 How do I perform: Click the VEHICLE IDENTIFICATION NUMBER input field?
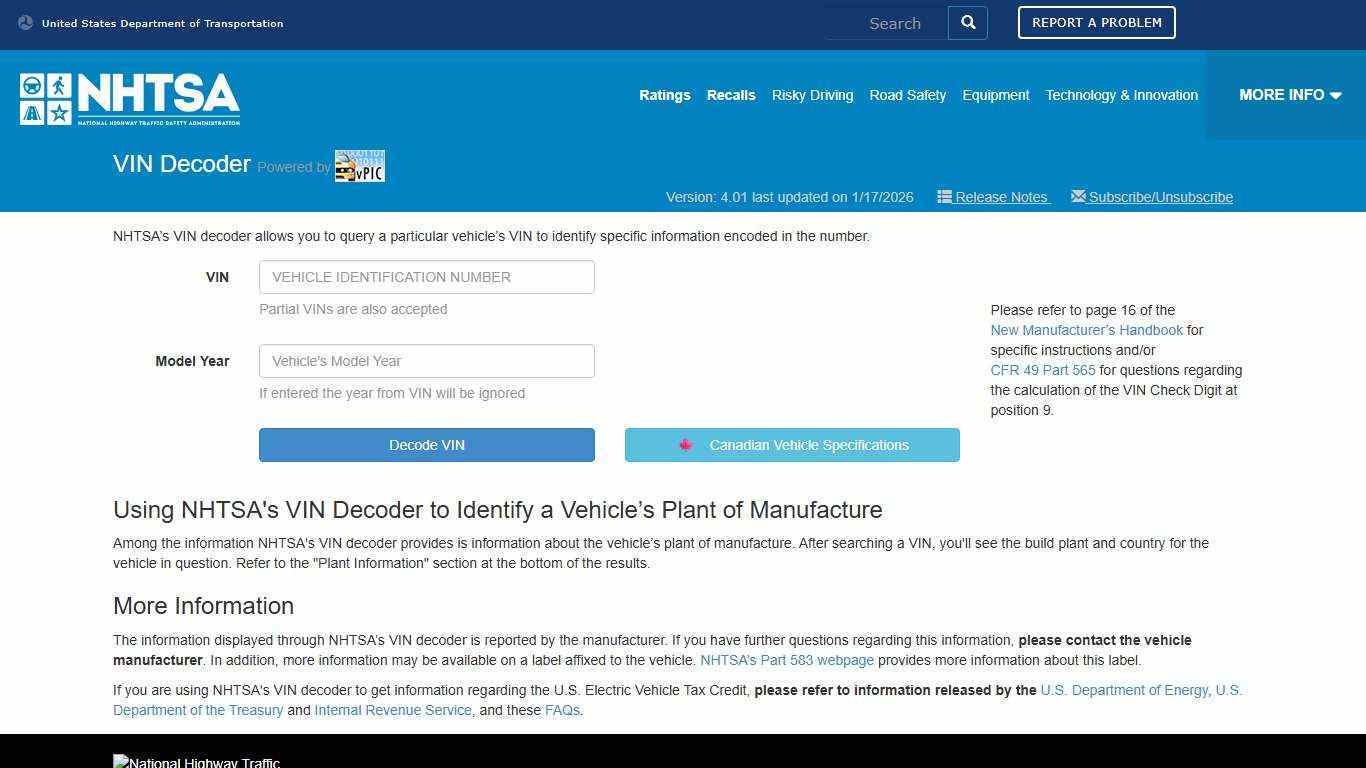point(426,277)
